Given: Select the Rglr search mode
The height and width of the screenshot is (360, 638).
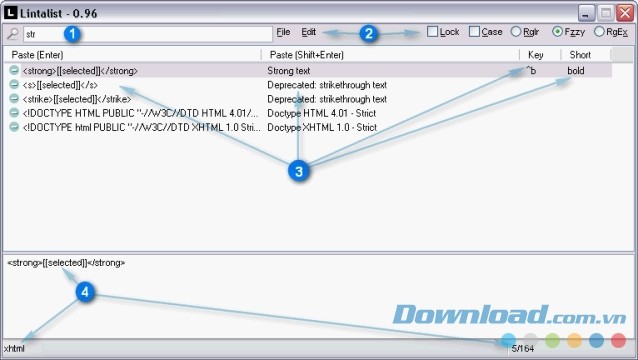Looking at the screenshot, I should pos(516,31).
